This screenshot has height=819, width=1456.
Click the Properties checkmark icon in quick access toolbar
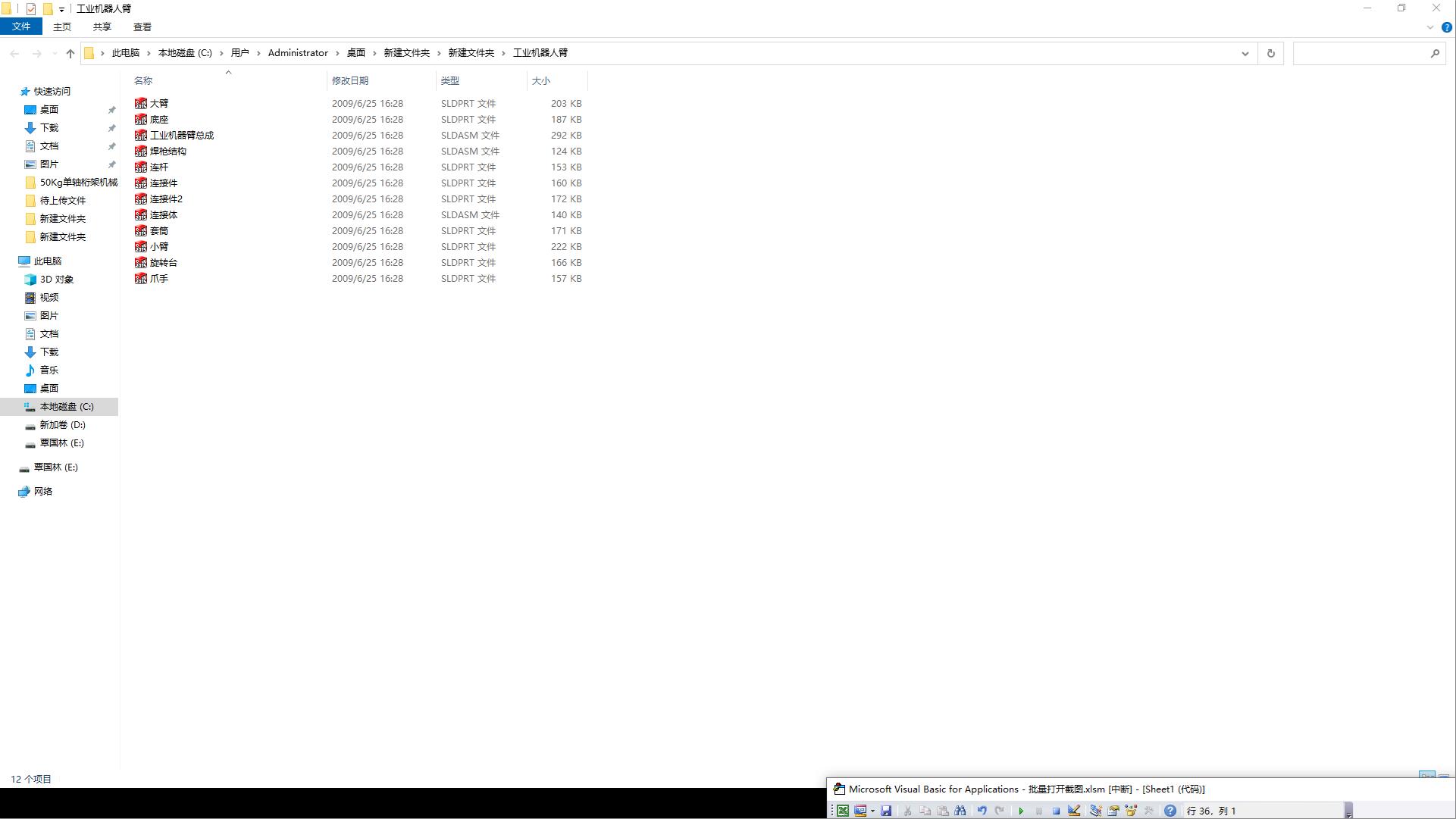[31, 9]
